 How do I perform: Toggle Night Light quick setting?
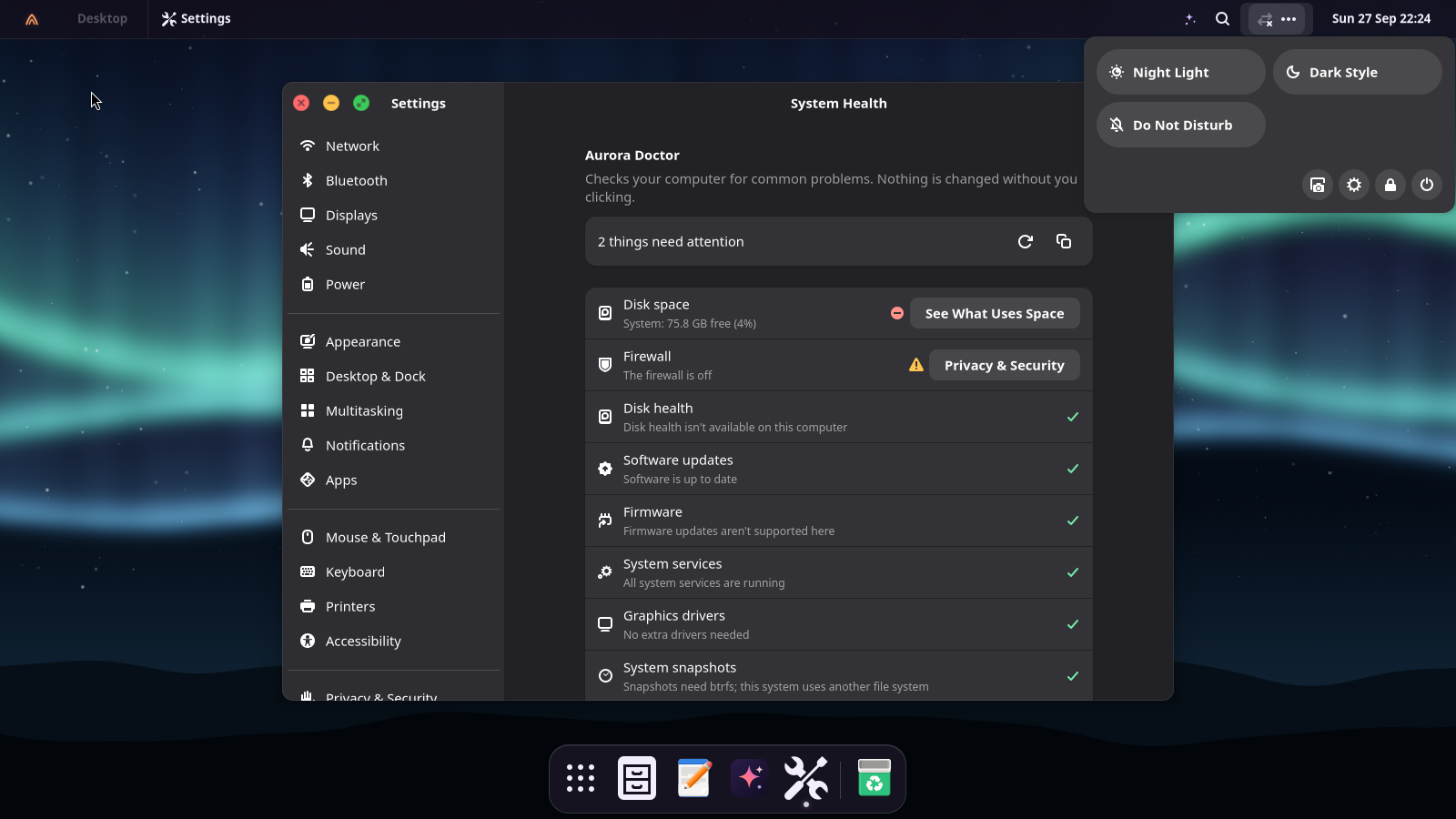(1180, 72)
